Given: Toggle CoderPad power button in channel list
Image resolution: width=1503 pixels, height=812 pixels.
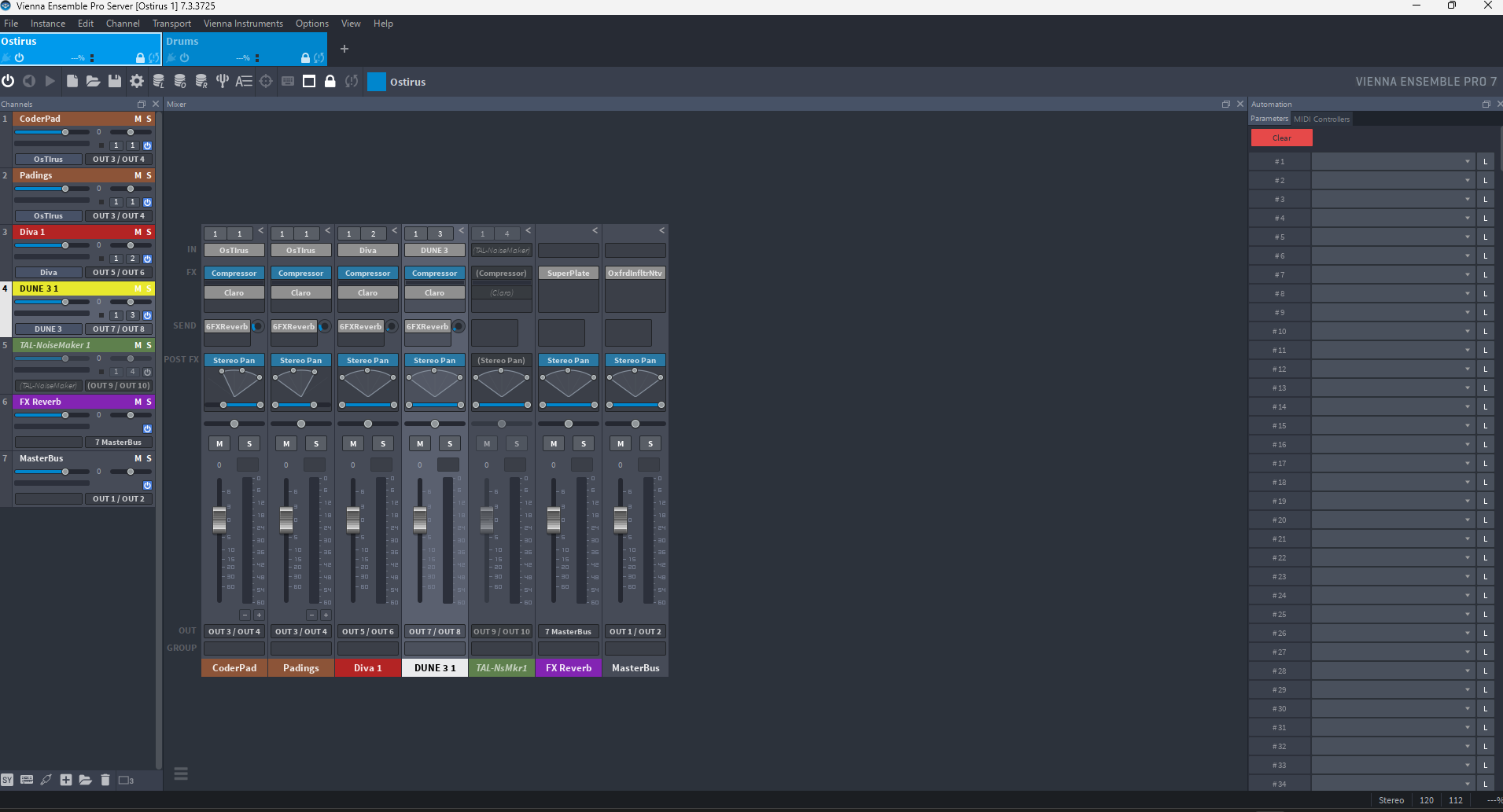Looking at the screenshot, I should (147, 145).
